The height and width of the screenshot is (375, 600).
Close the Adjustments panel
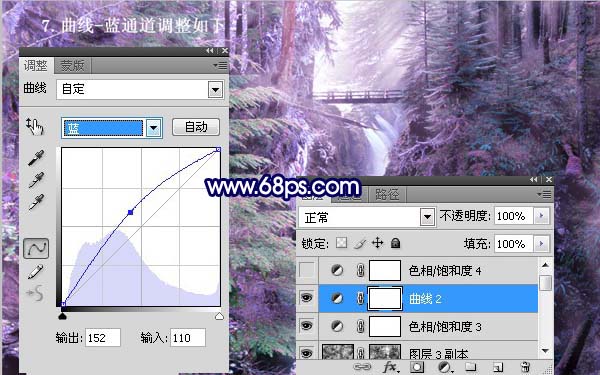(225, 51)
